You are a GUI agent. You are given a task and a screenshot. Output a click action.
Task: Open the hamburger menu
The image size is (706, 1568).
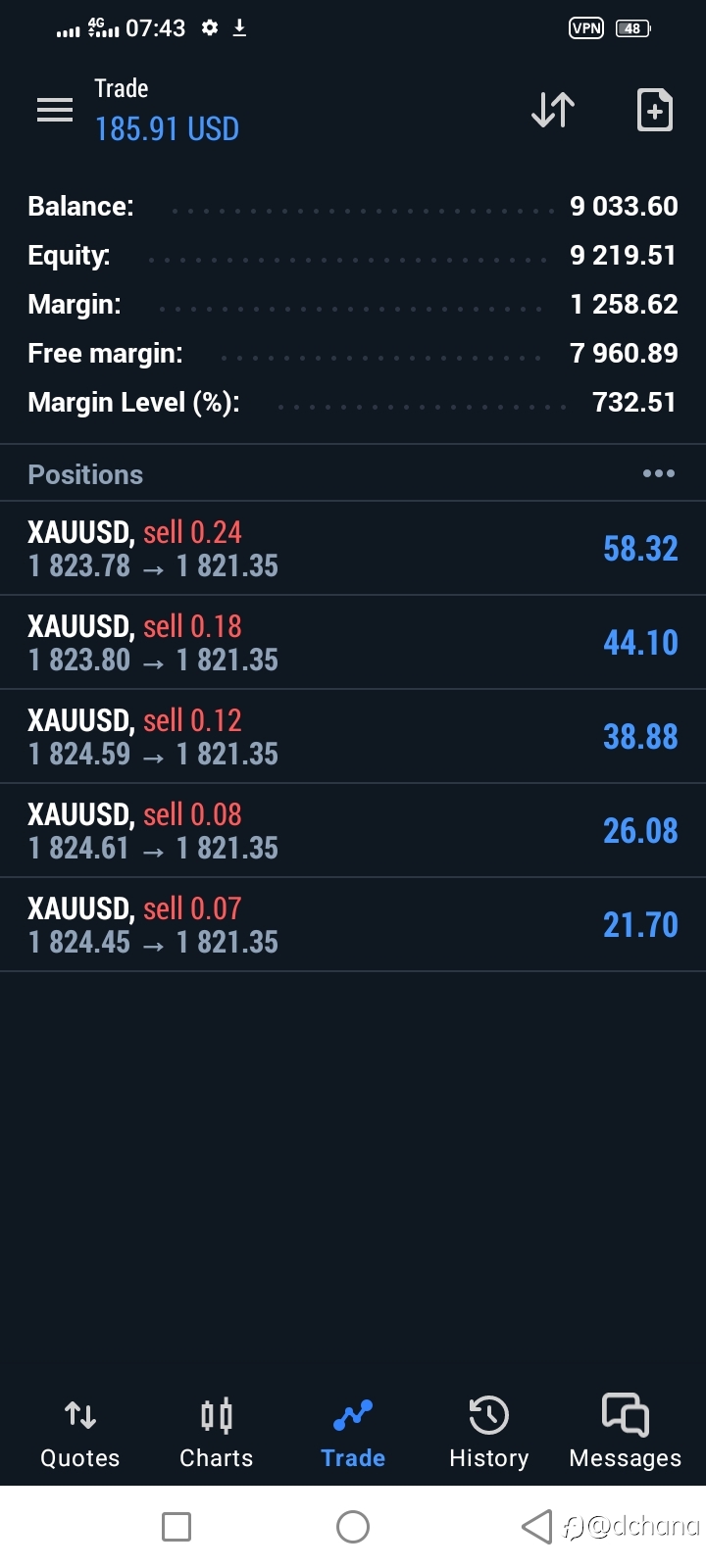[55, 110]
